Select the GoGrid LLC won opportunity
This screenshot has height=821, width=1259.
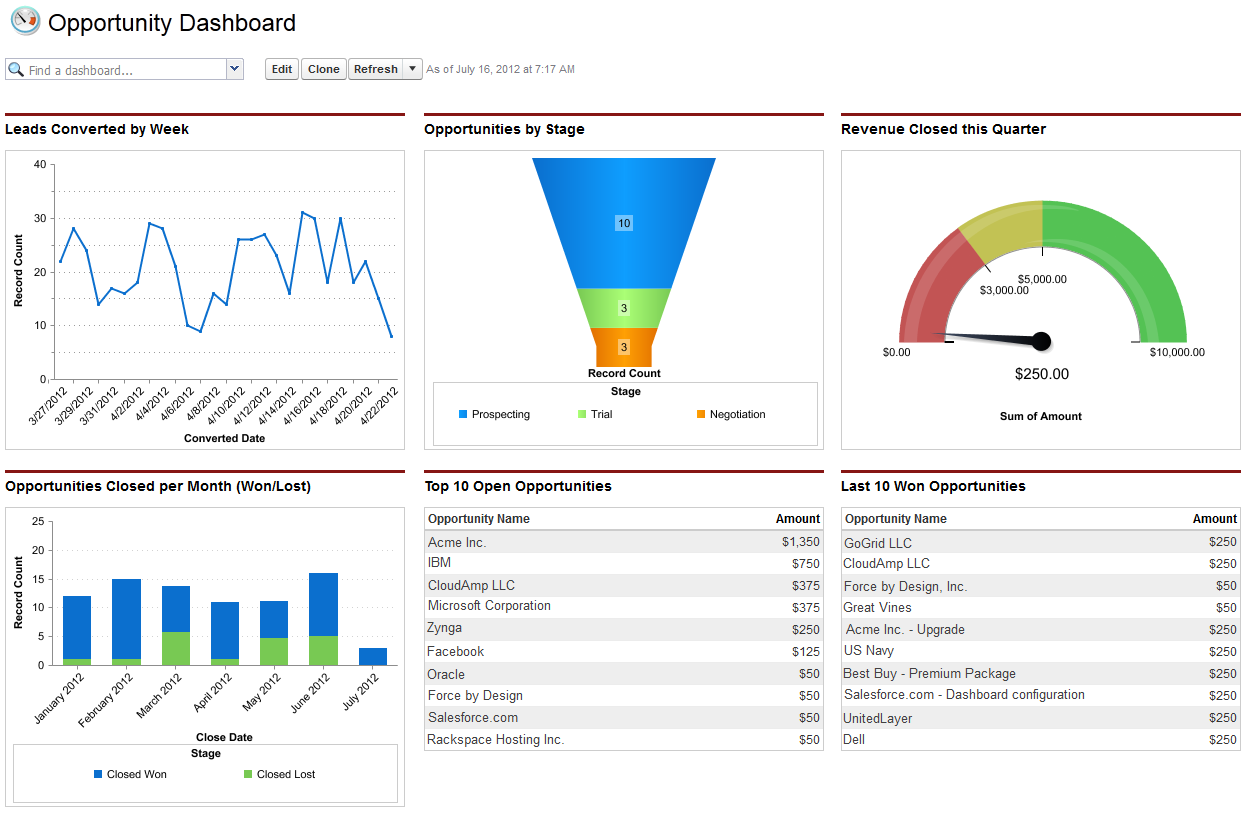(x=877, y=542)
